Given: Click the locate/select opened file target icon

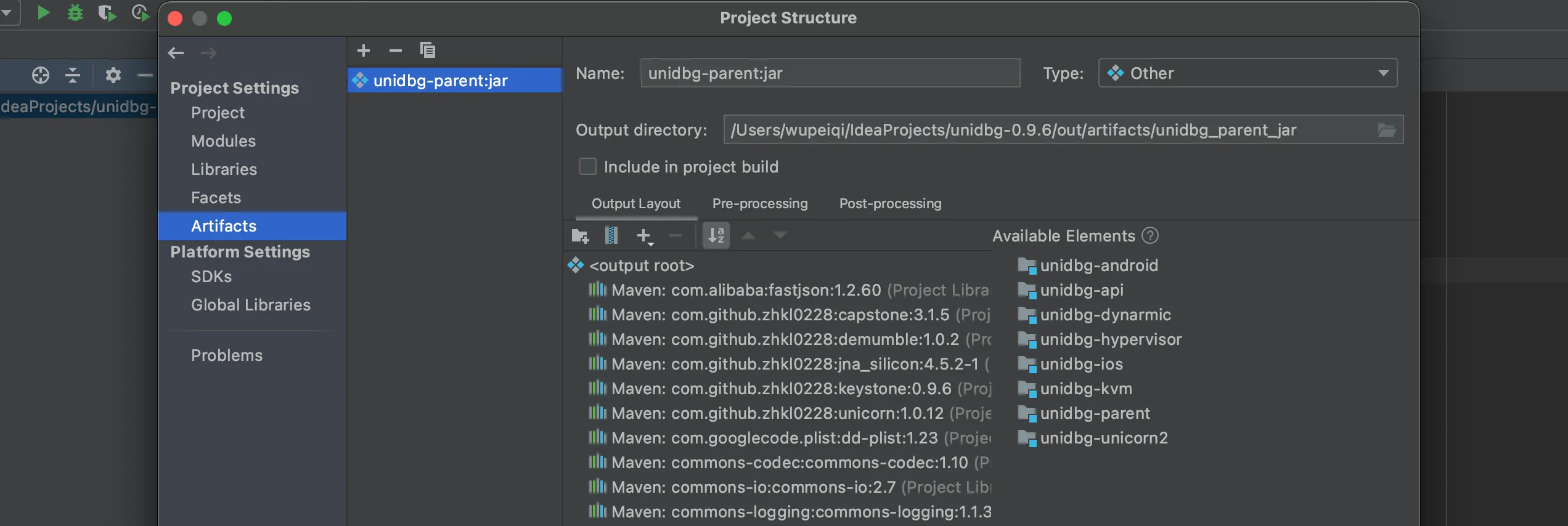Looking at the screenshot, I should point(41,75).
